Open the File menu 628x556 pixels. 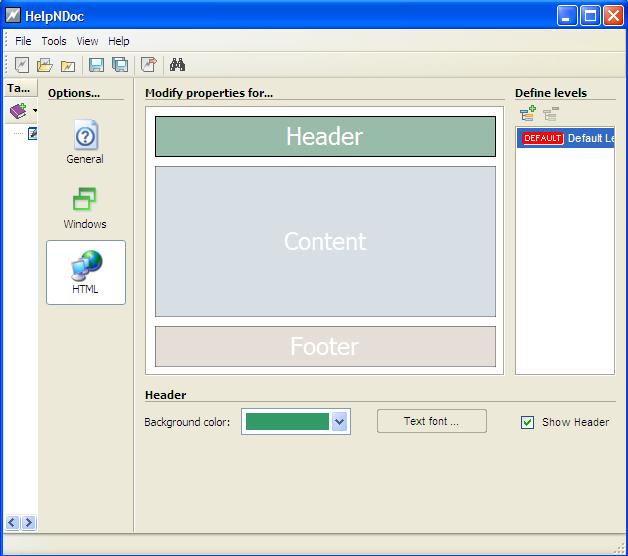pyautogui.click(x=23, y=41)
